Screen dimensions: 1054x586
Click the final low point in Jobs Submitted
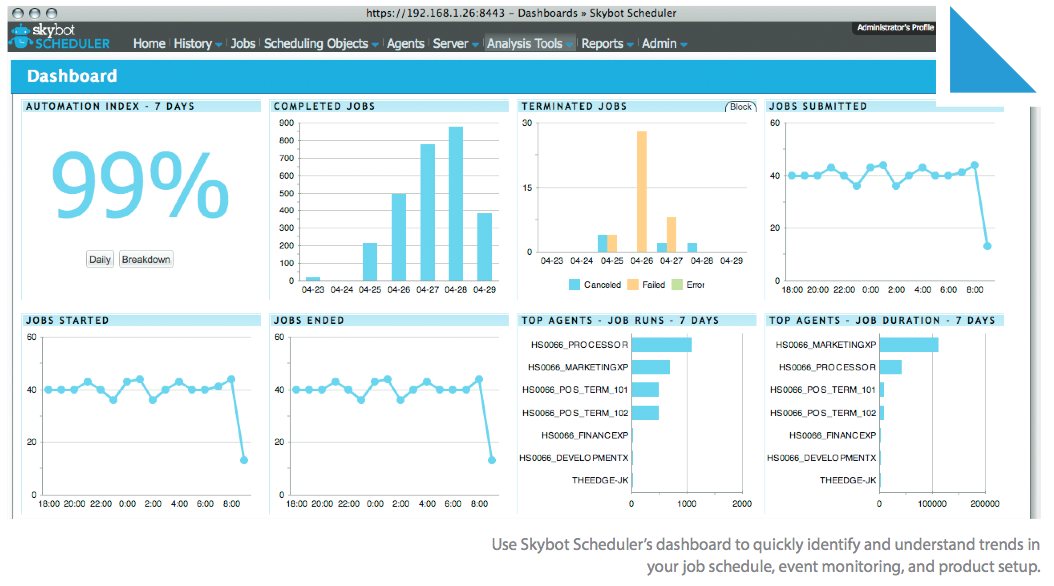987,246
